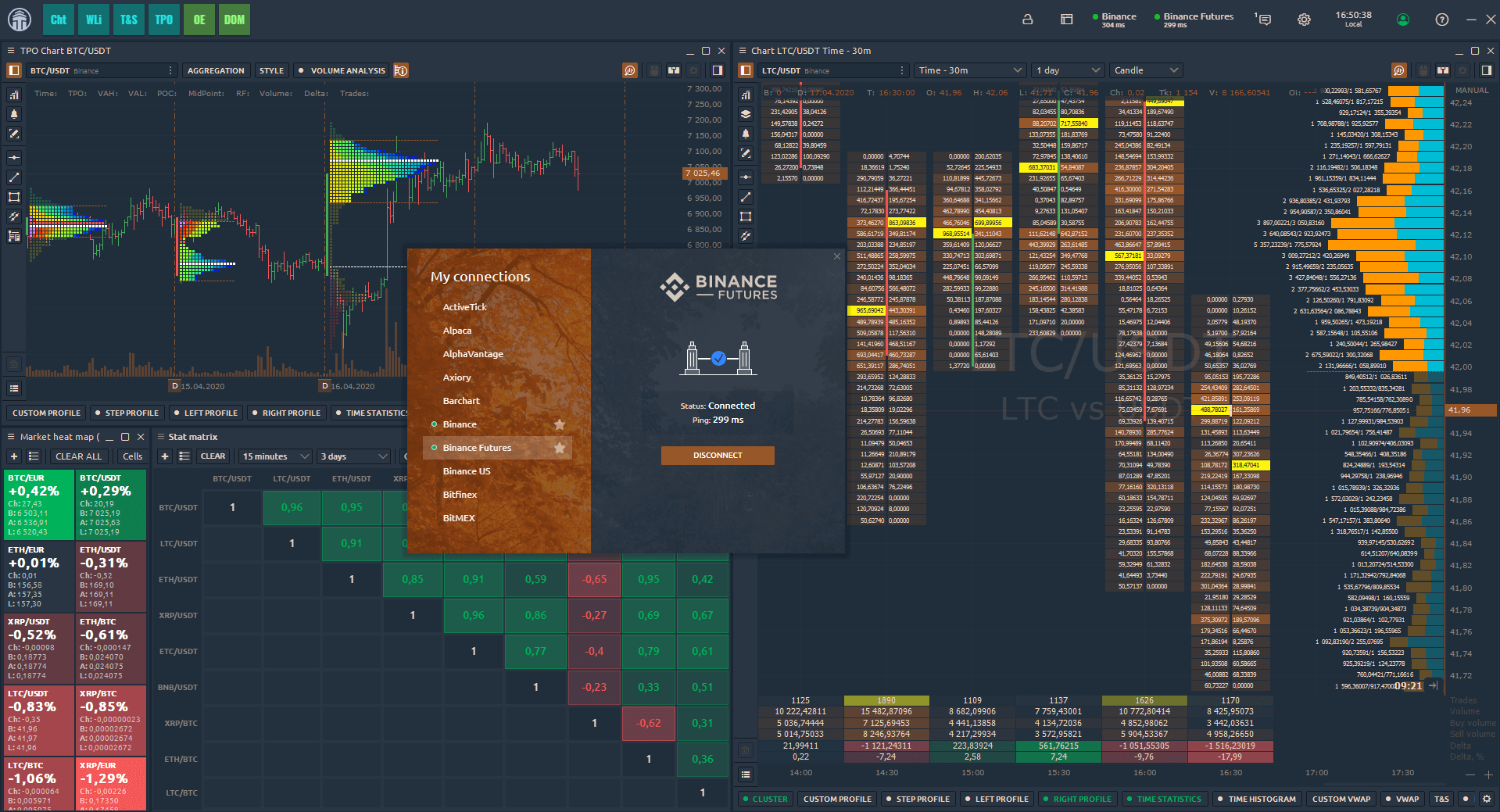Open TPO Chart panel hamburger menu
The image size is (1500, 812).
(11, 51)
